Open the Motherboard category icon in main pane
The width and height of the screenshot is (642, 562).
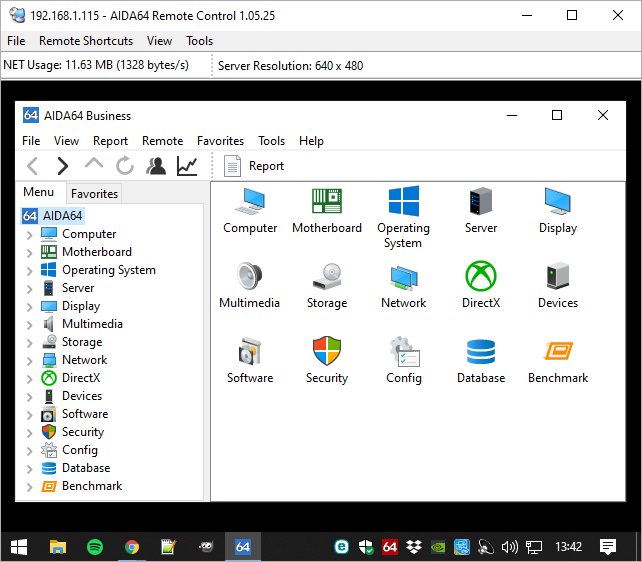coord(327,201)
